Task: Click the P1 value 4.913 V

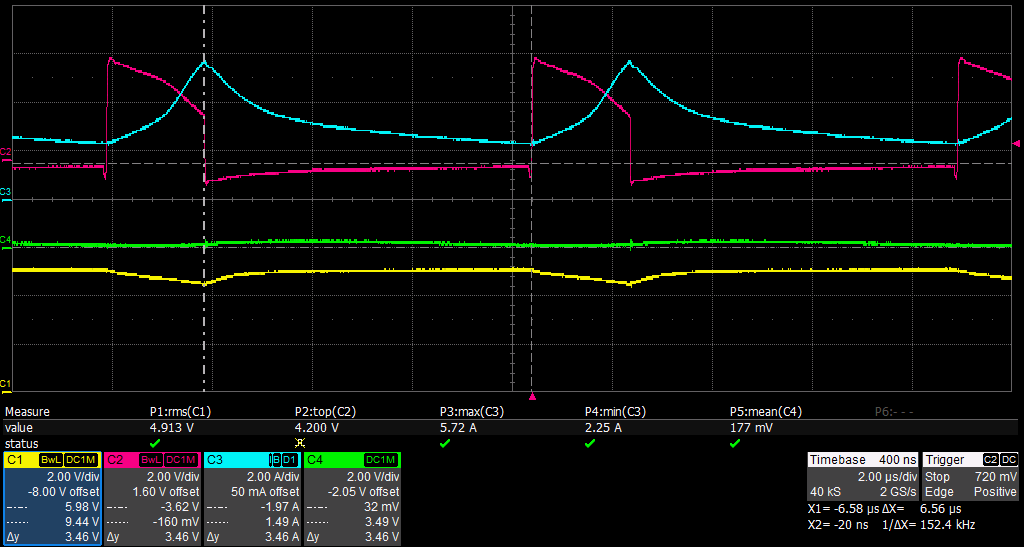Action: [x=172, y=428]
